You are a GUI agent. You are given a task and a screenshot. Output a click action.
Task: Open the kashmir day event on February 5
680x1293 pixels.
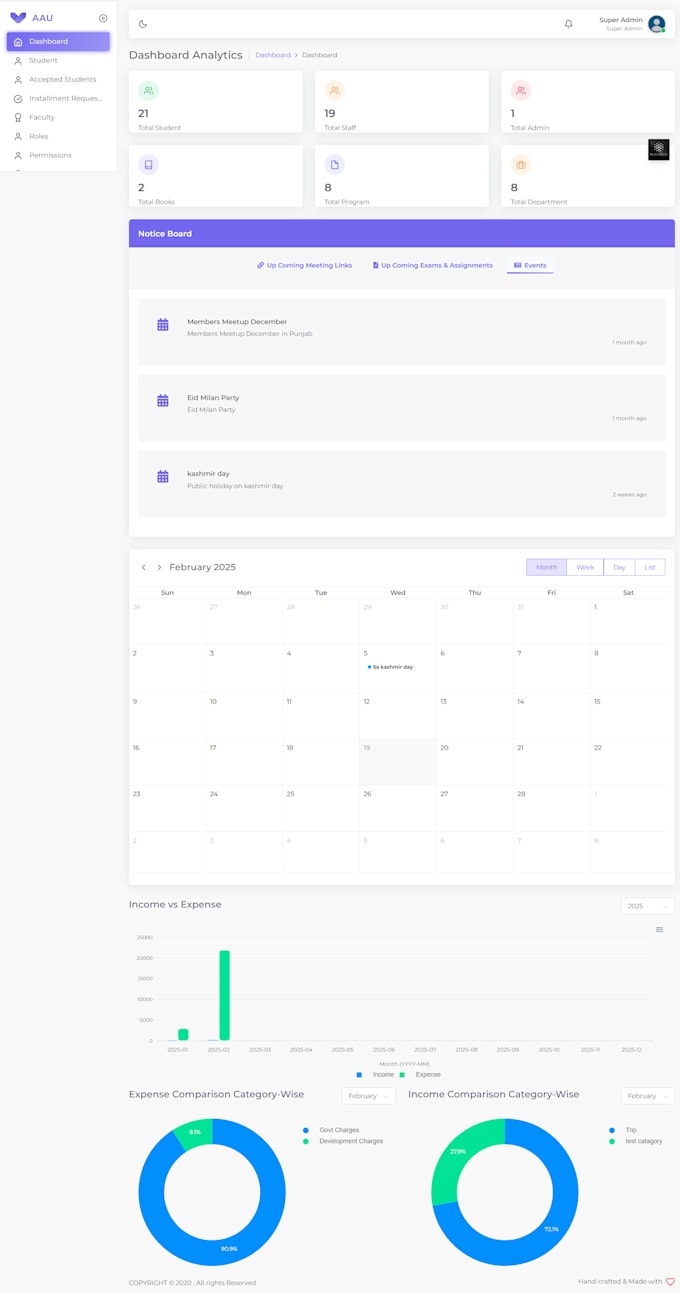point(392,666)
